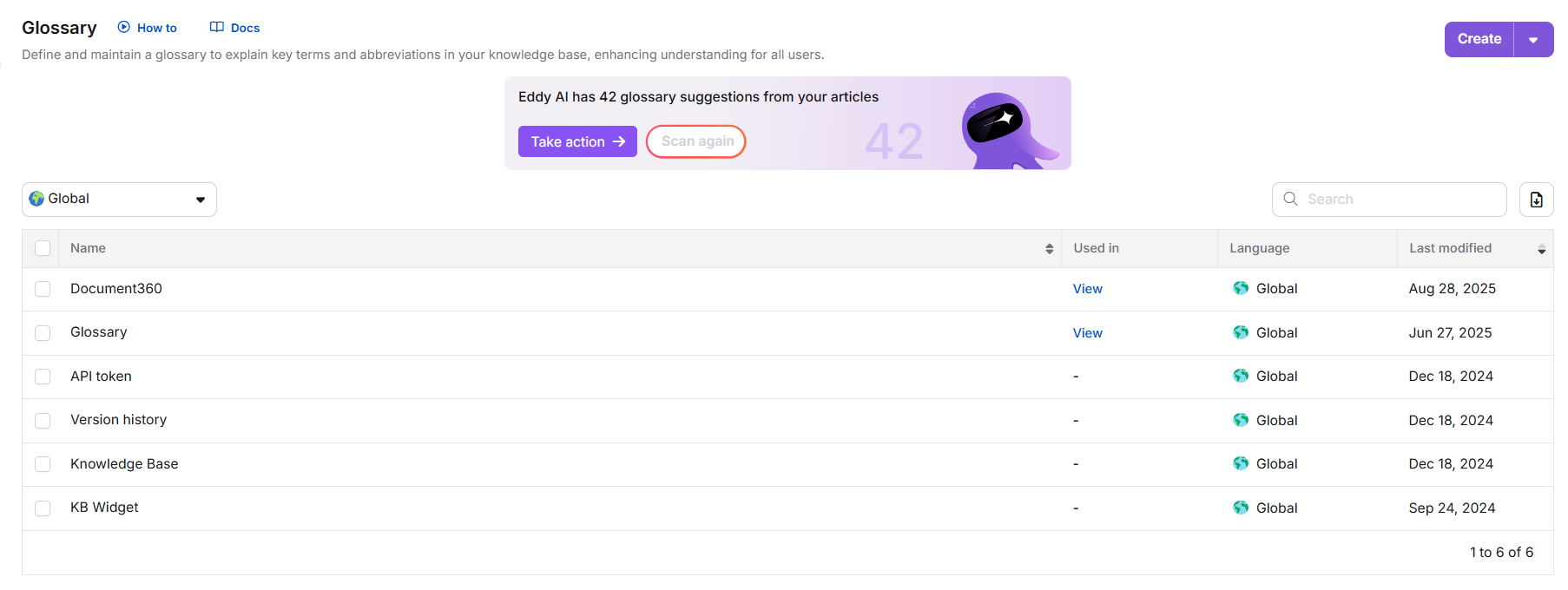The width and height of the screenshot is (1568, 590).
Task: Click the Docs book icon
Action: pyautogui.click(x=217, y=27)
